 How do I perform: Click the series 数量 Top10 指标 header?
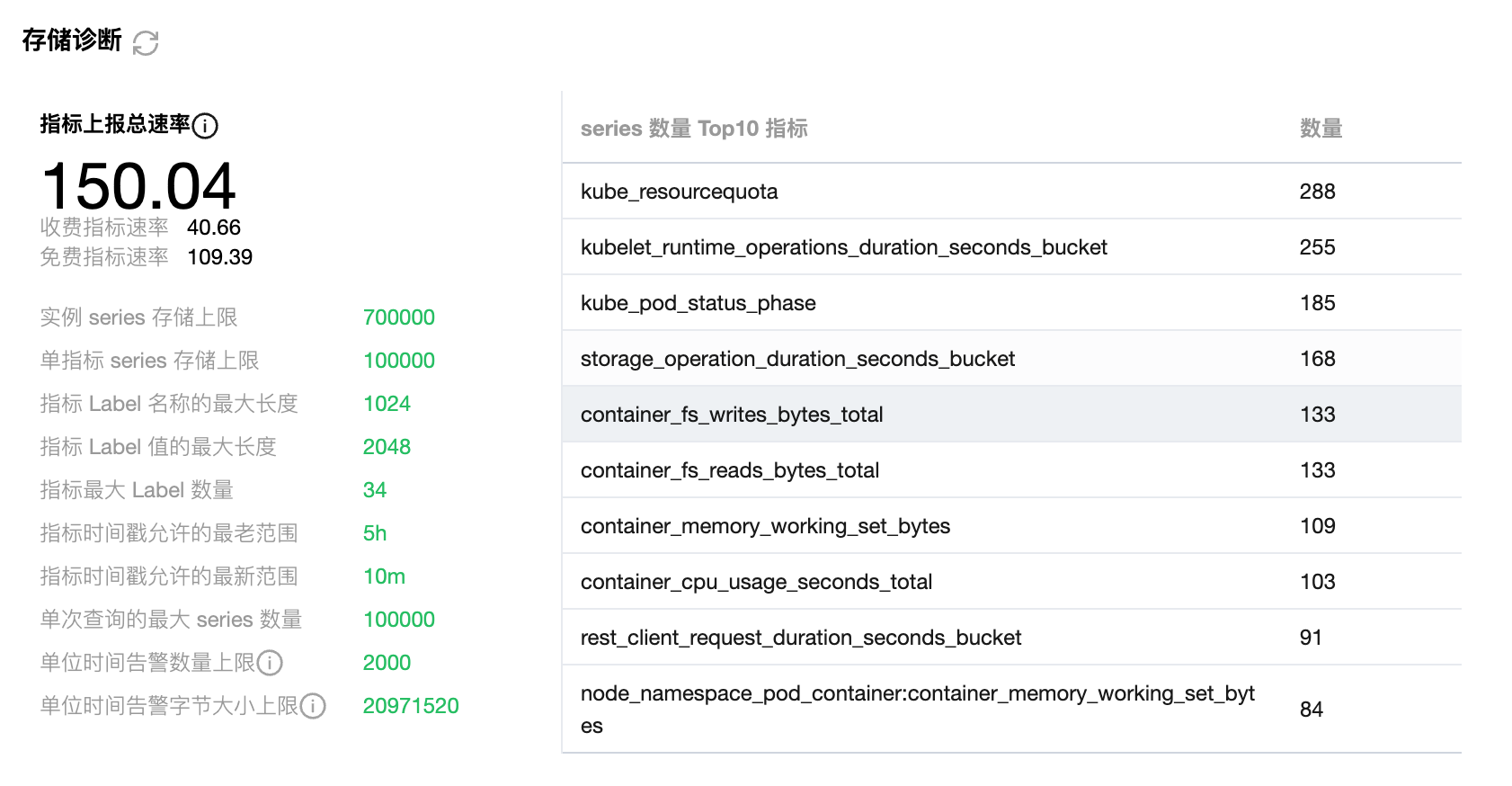tap(694, 129)
